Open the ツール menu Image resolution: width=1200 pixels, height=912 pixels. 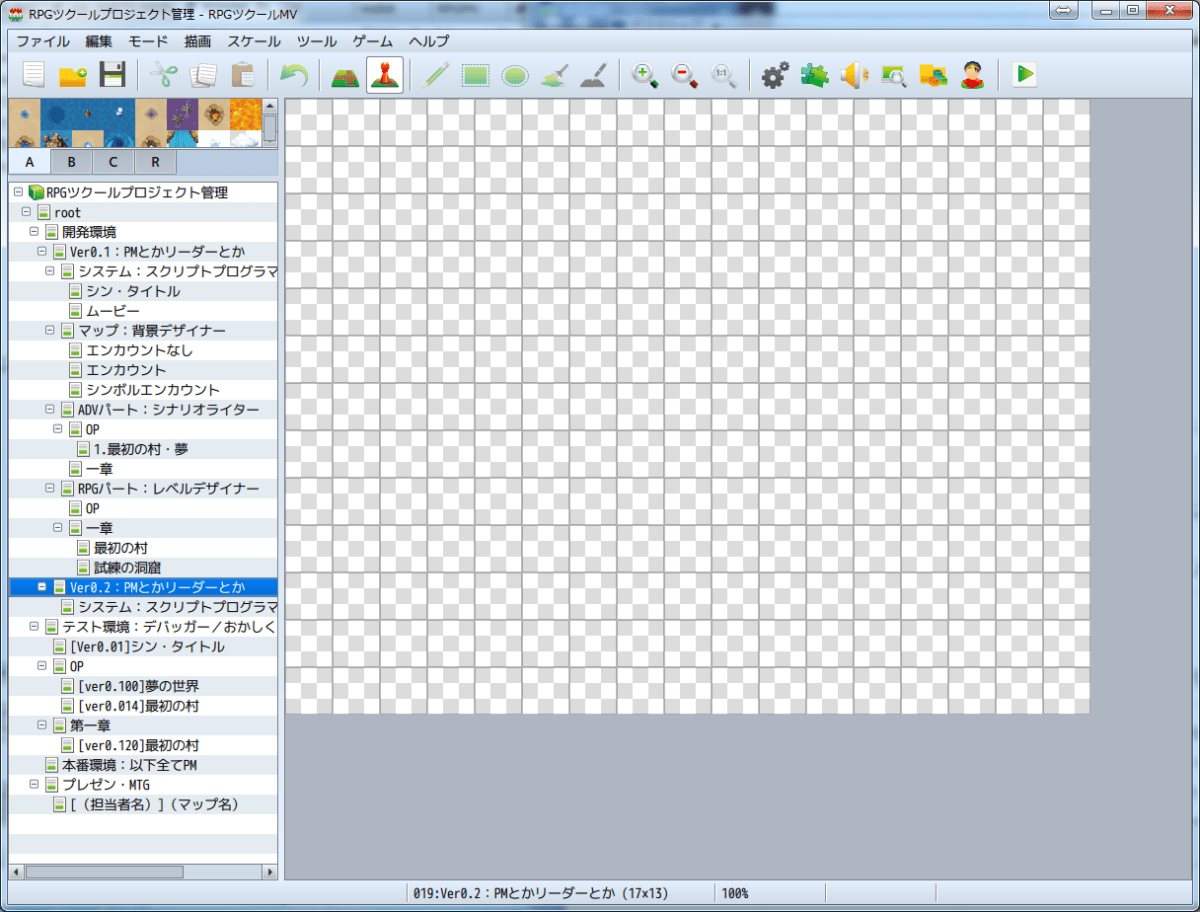[317, 41]
